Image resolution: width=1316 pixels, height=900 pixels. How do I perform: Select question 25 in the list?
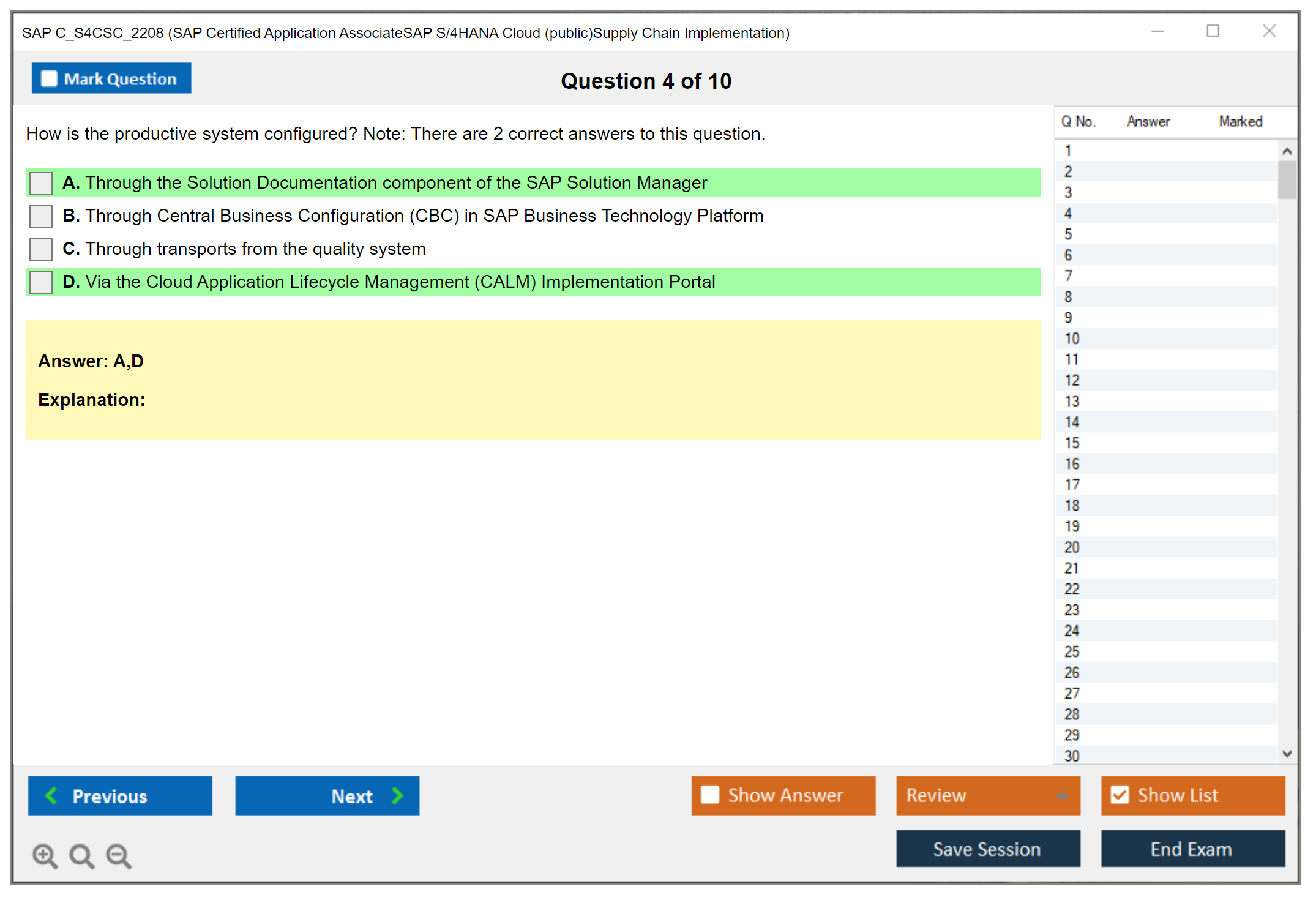pyautogui.click(x=1072, y=651)
